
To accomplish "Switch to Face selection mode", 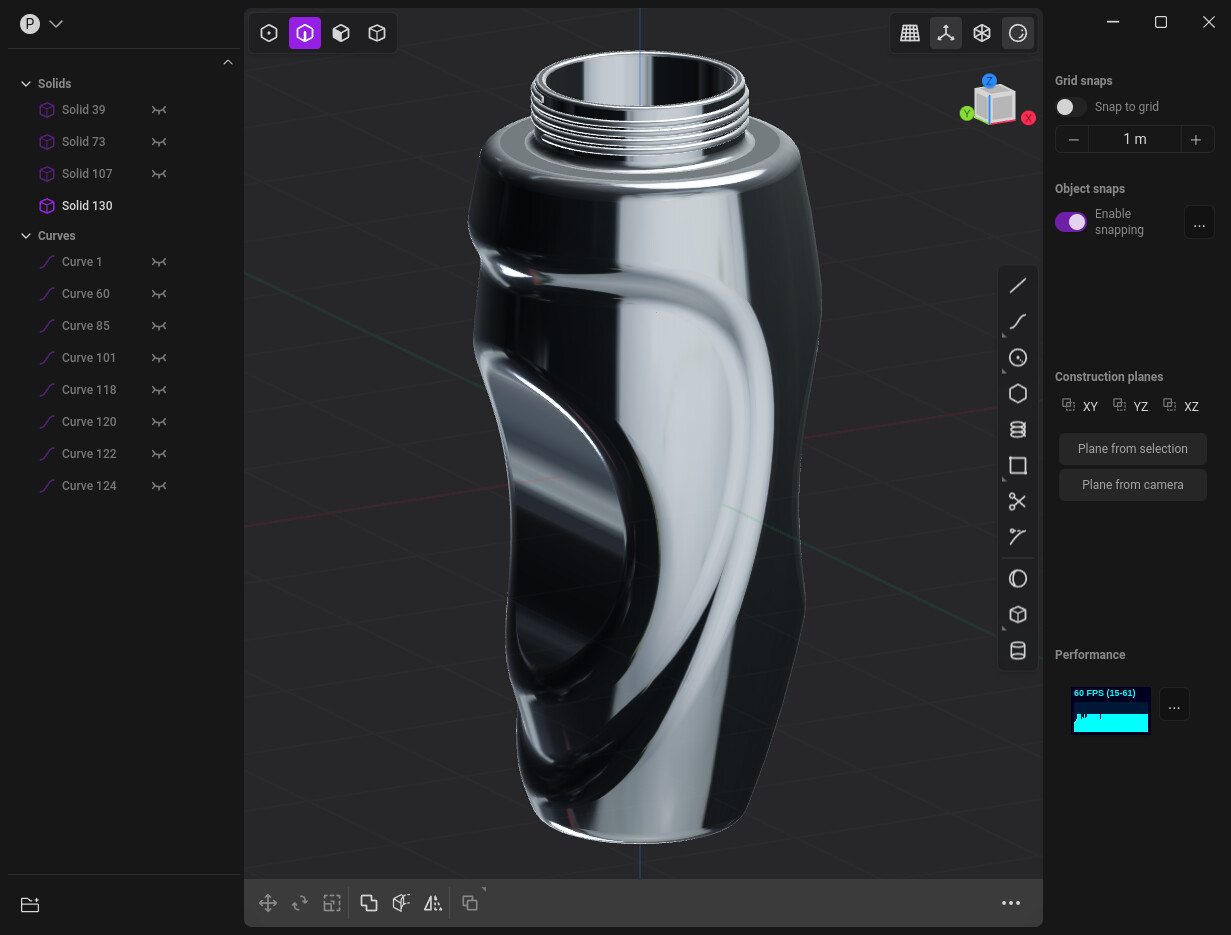I will [341, 33].
